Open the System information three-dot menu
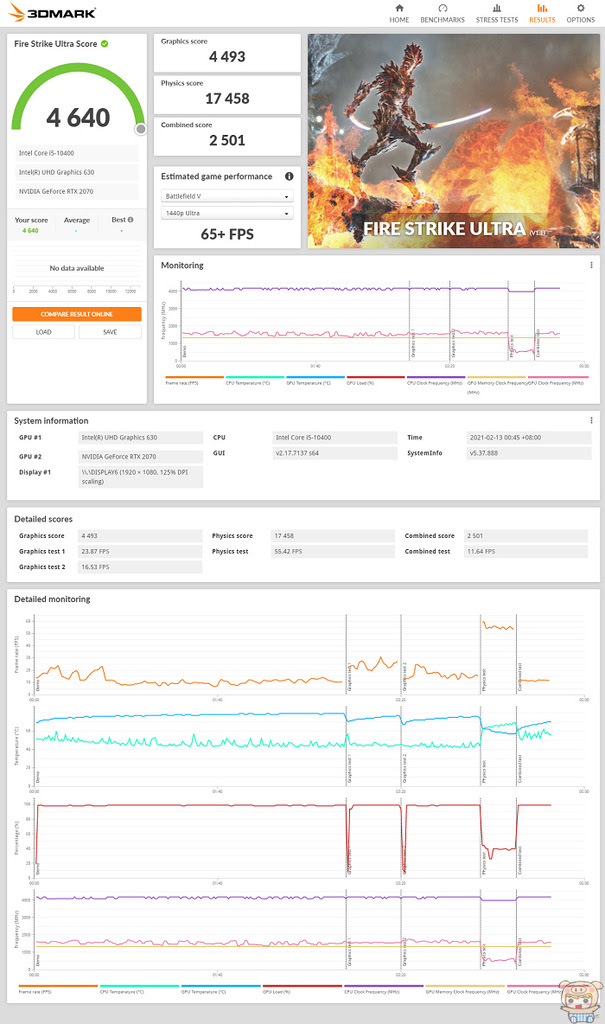Screen dimensions: 605x1024 [591, 420]
